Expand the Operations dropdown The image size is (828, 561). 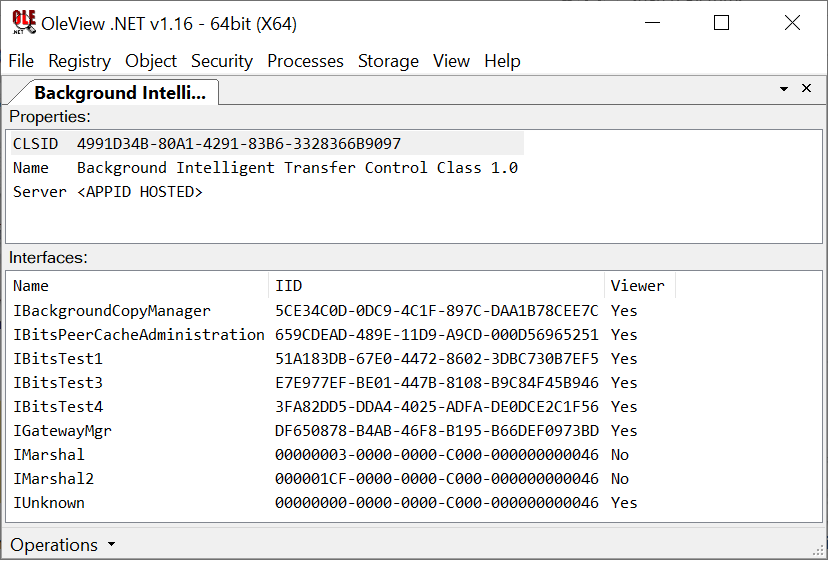click(x=63, y=545)
